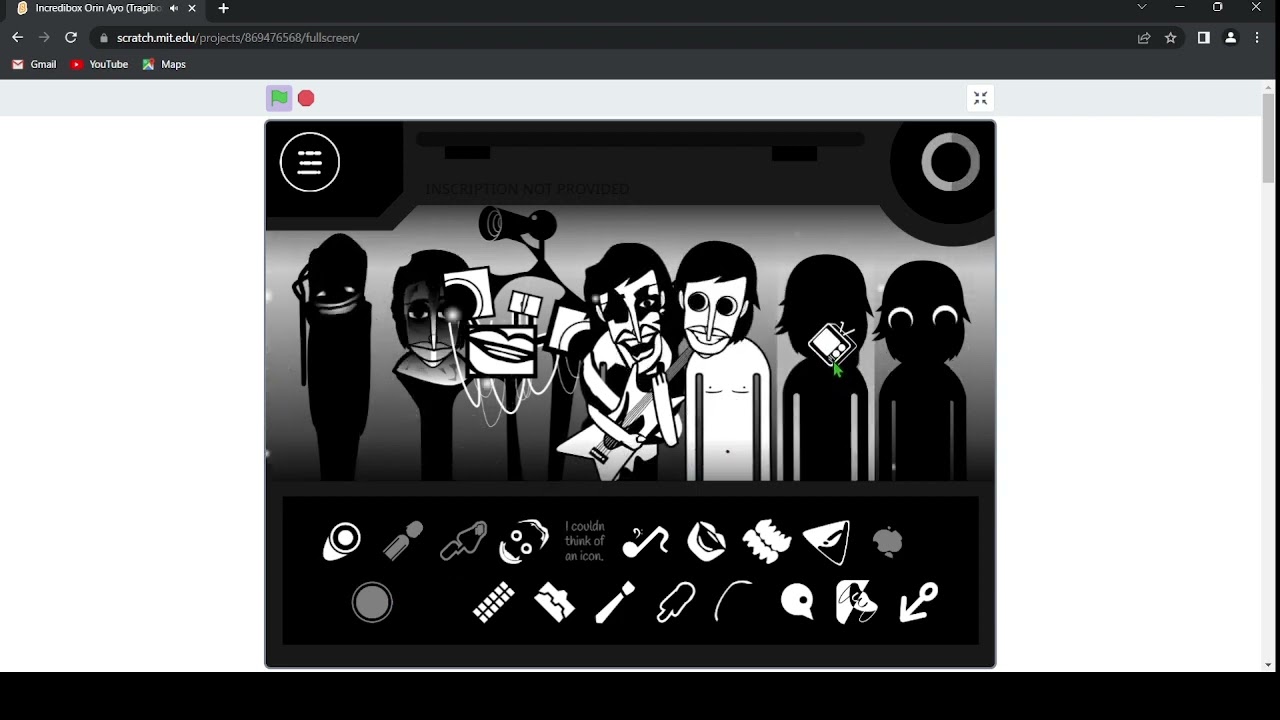View site information via the lock icon

click(103, 38)
